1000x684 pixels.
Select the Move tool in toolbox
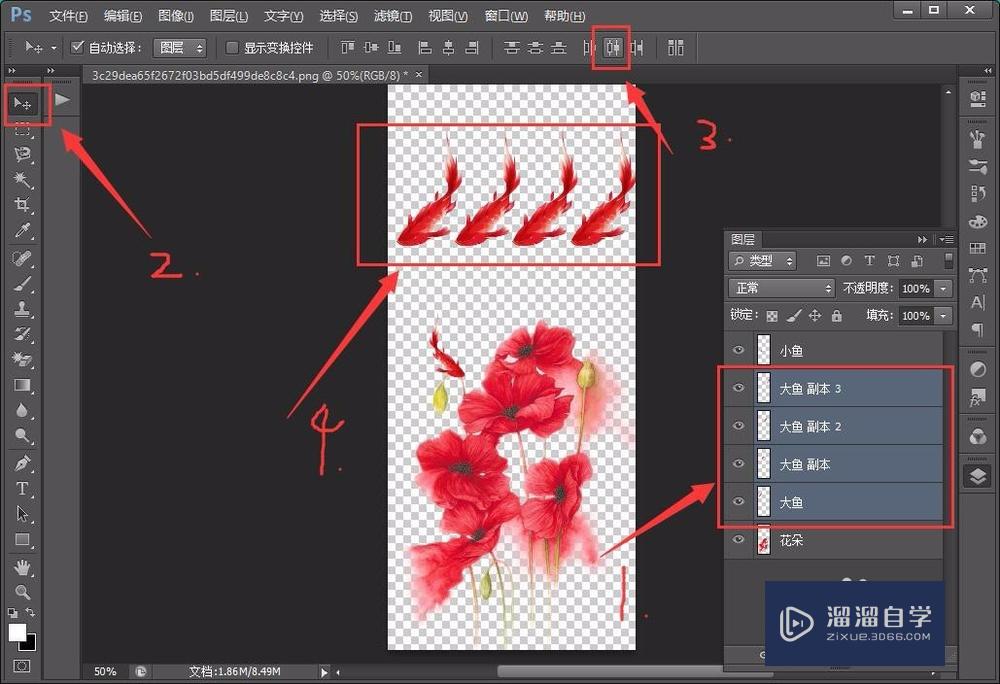(x=22, y=103)
